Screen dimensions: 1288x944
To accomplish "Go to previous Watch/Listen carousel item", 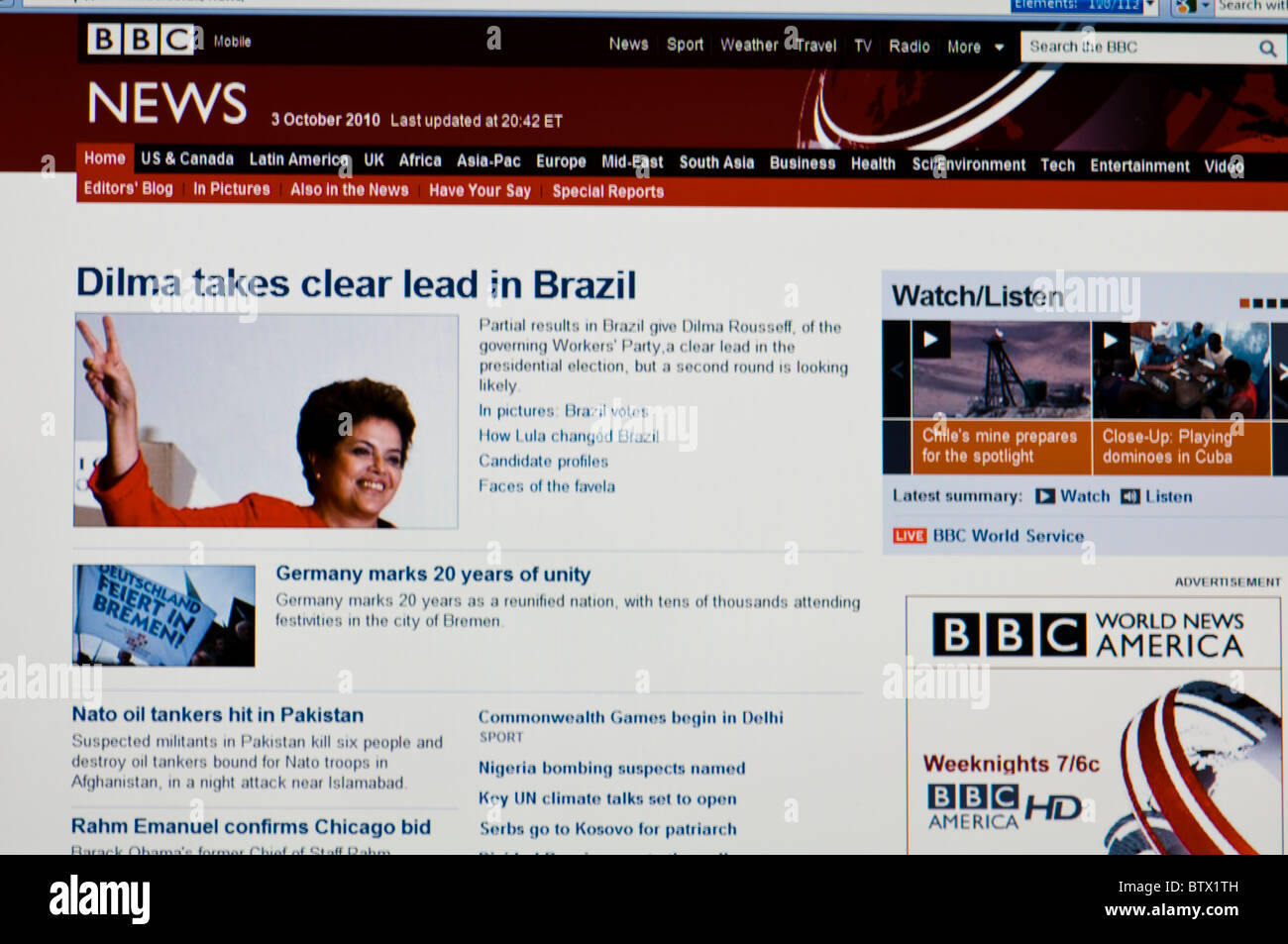I will coord(898,370).
